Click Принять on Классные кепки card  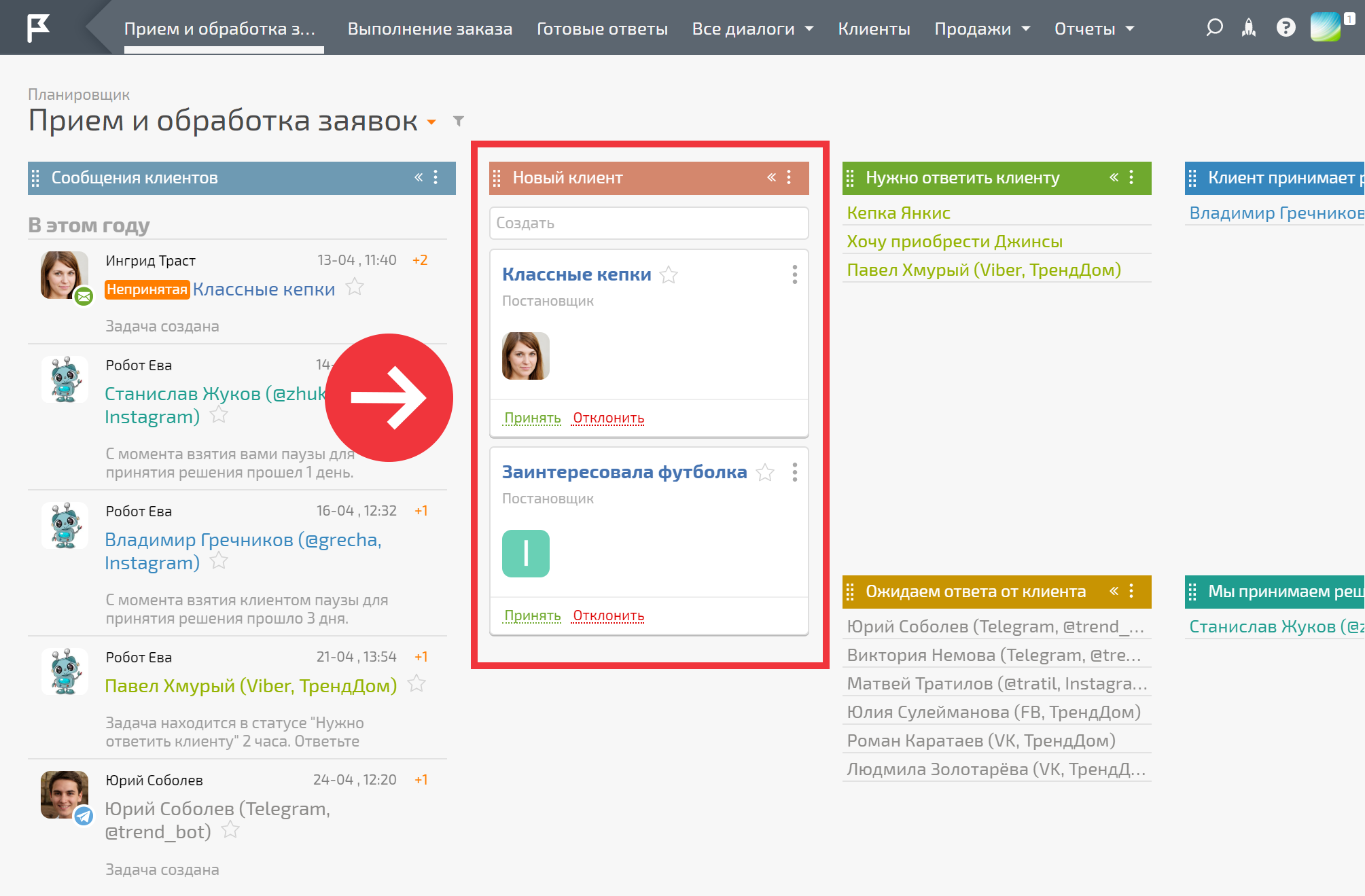click(532, 418)
